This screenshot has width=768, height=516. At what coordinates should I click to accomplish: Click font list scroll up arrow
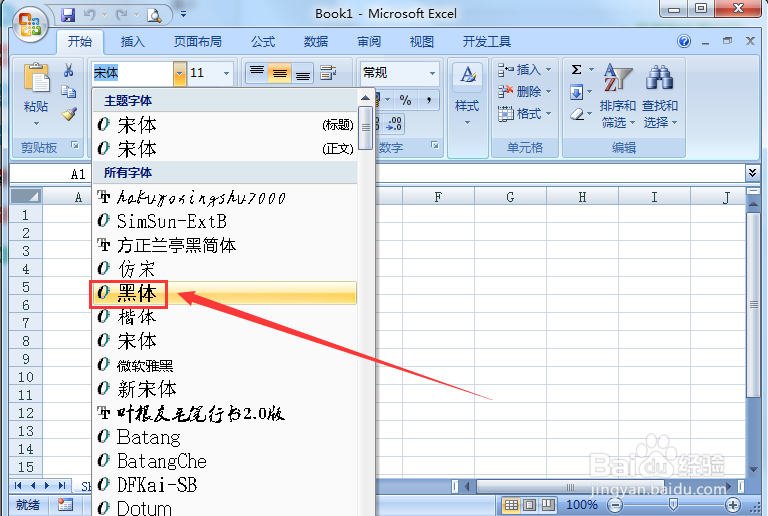point(365,98)
